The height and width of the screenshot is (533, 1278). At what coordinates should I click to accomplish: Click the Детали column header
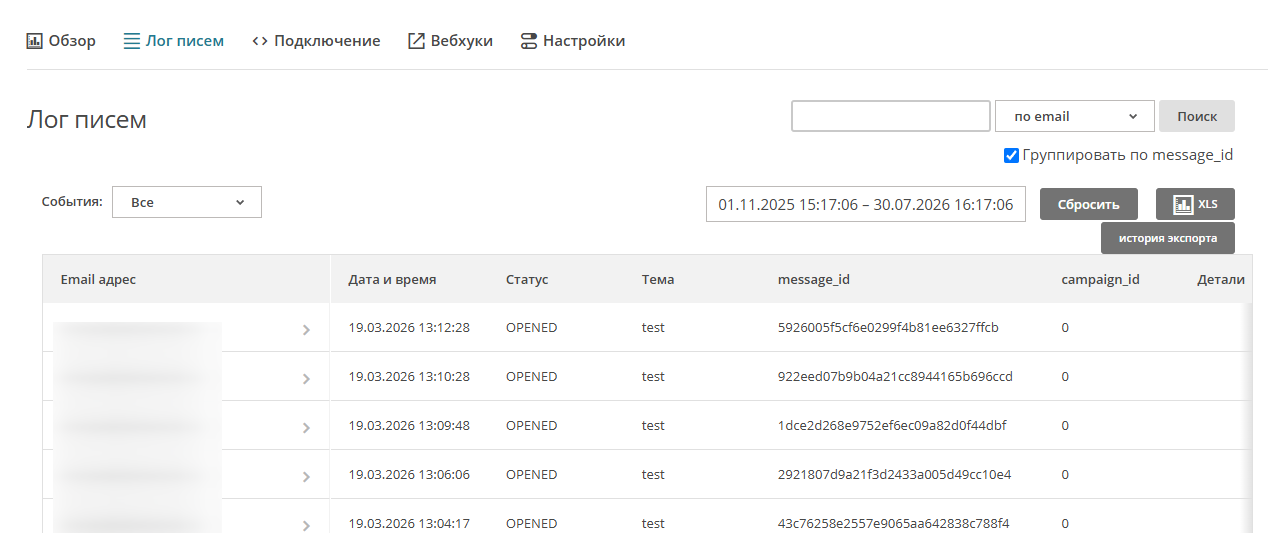click(x=1221, y=279)
